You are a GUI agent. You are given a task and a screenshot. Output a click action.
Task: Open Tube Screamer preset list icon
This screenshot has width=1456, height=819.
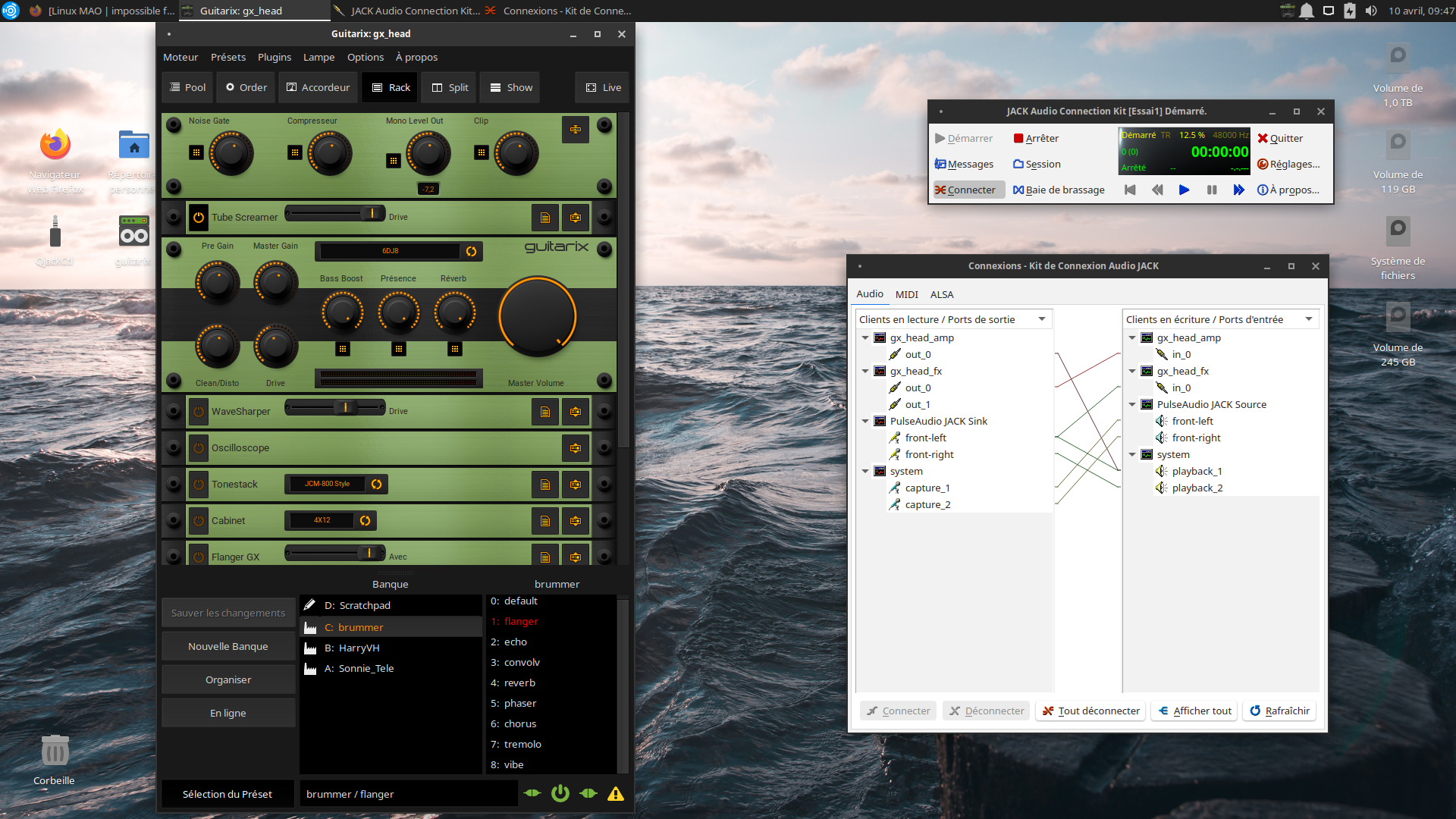(x=544, y=218)
